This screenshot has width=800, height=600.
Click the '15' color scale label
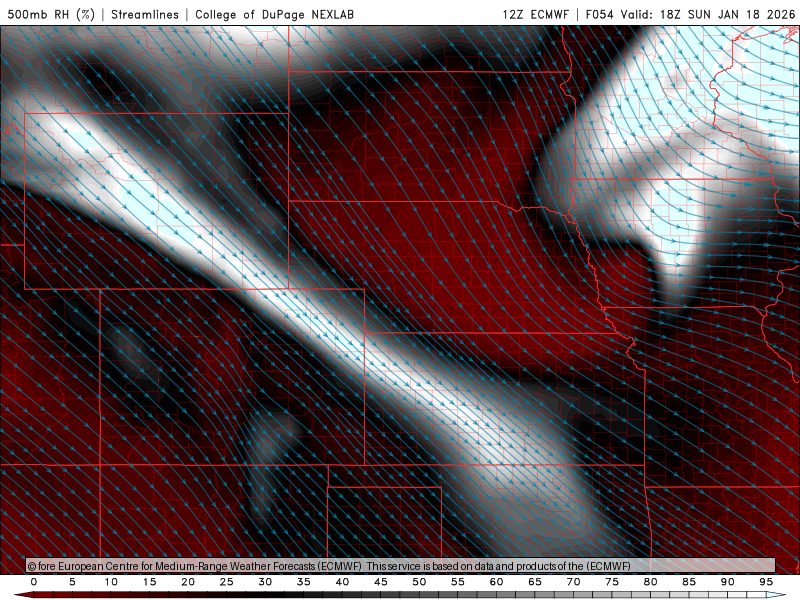click(149, 582)
